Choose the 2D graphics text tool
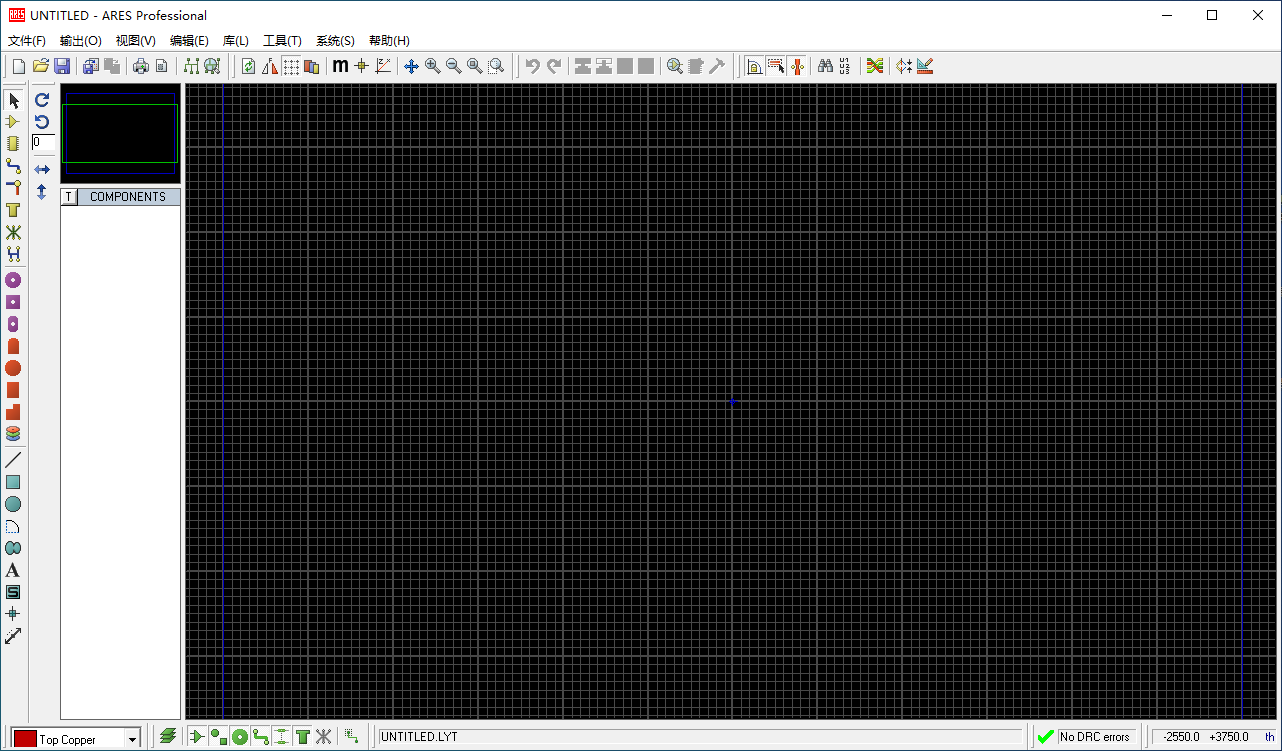Screen dimensions: 1282x751 point(14,569)
